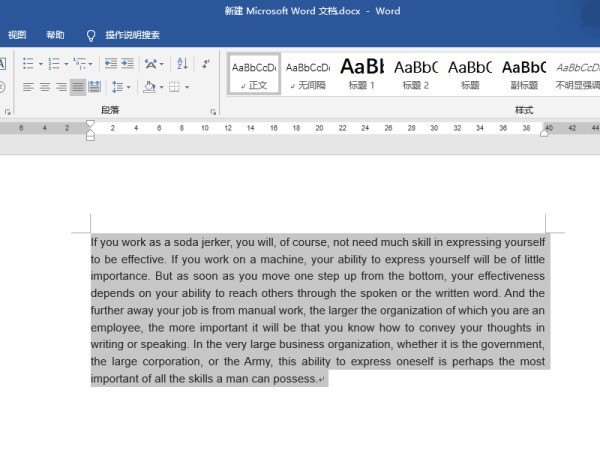Image resolution: width=600 pixels, height=450 pixels.
Task: Align text left
Action: pyautogui.click(x=28, y=87)
